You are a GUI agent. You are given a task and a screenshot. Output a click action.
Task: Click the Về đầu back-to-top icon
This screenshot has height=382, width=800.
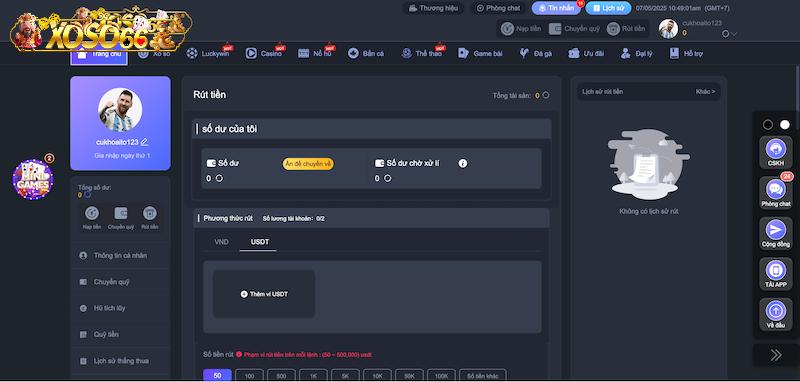point(776,314)
